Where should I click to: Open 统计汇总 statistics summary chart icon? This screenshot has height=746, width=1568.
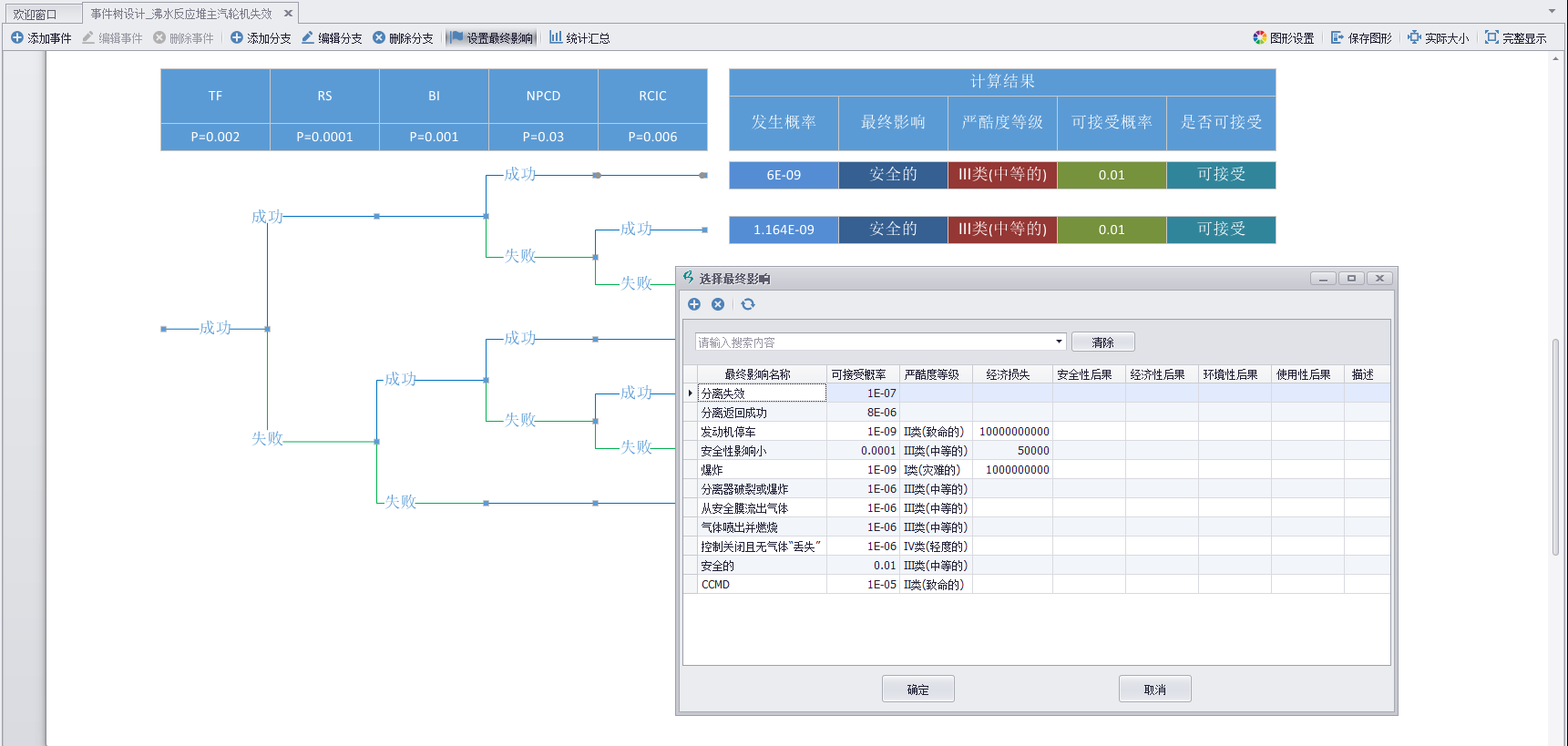click(555, 38)
